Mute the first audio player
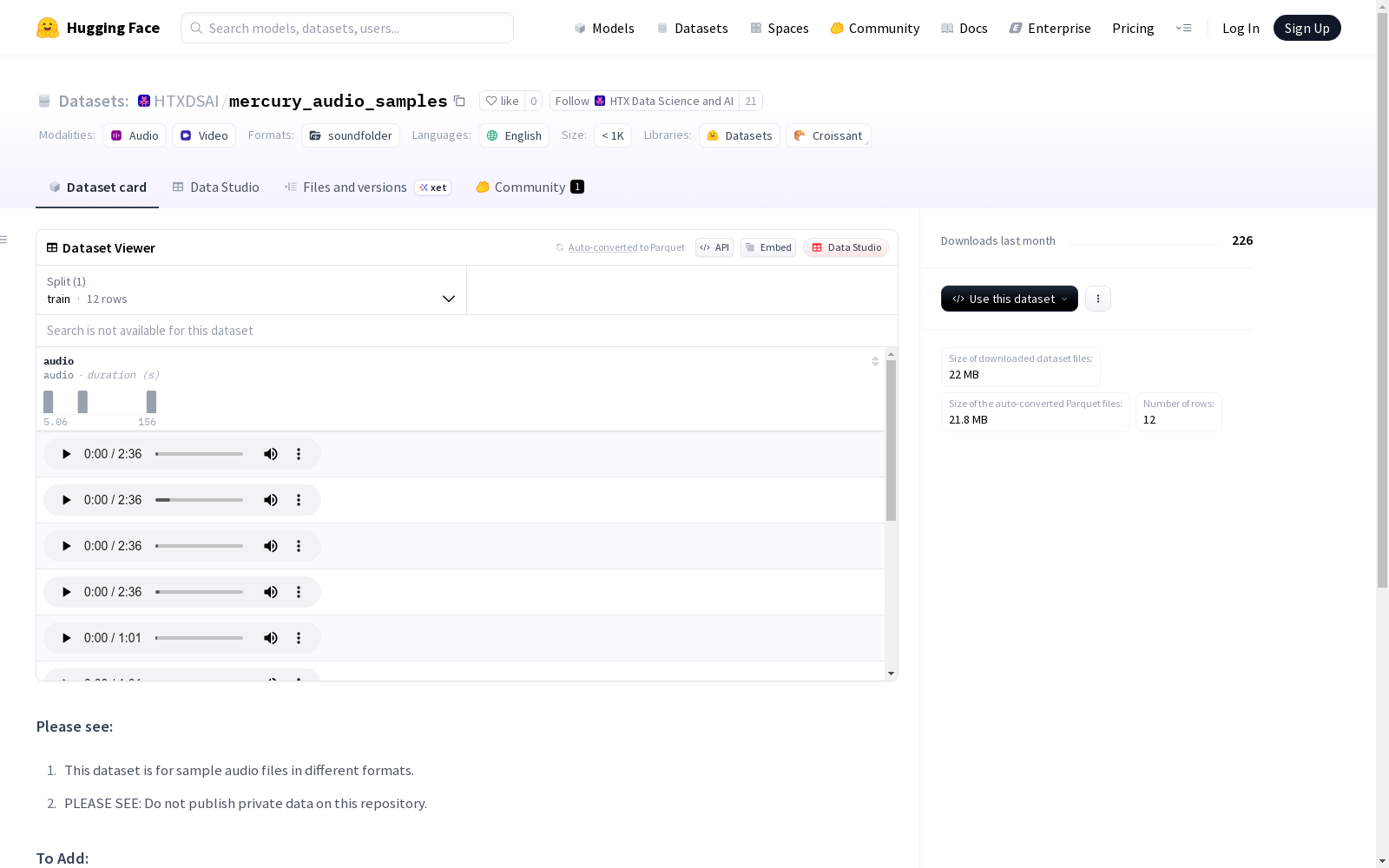The image size is (1389, 868). (x=271, y=454)
